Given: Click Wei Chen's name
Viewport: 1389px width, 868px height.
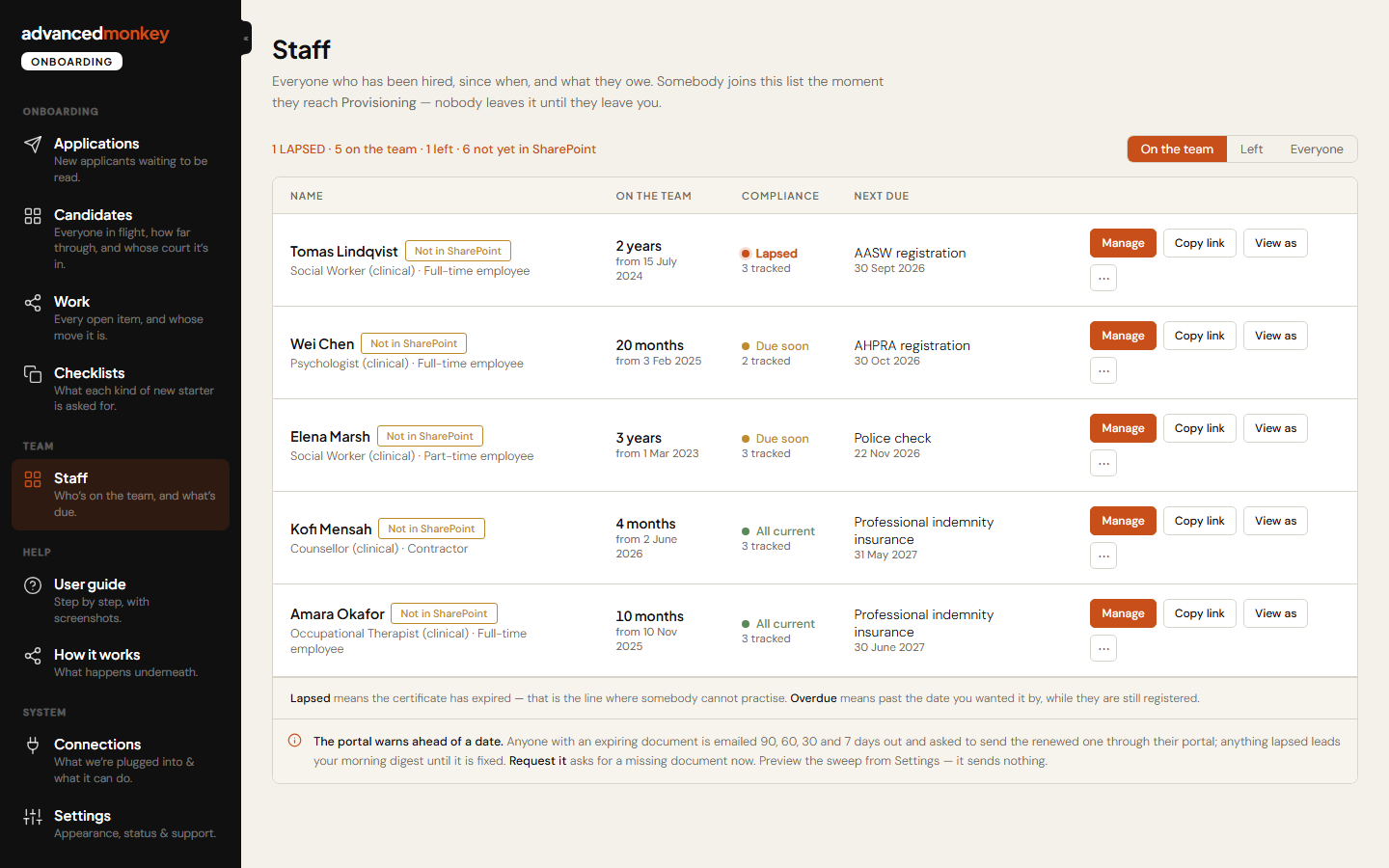Looking at the screenshot, I should tap(322, 344).
